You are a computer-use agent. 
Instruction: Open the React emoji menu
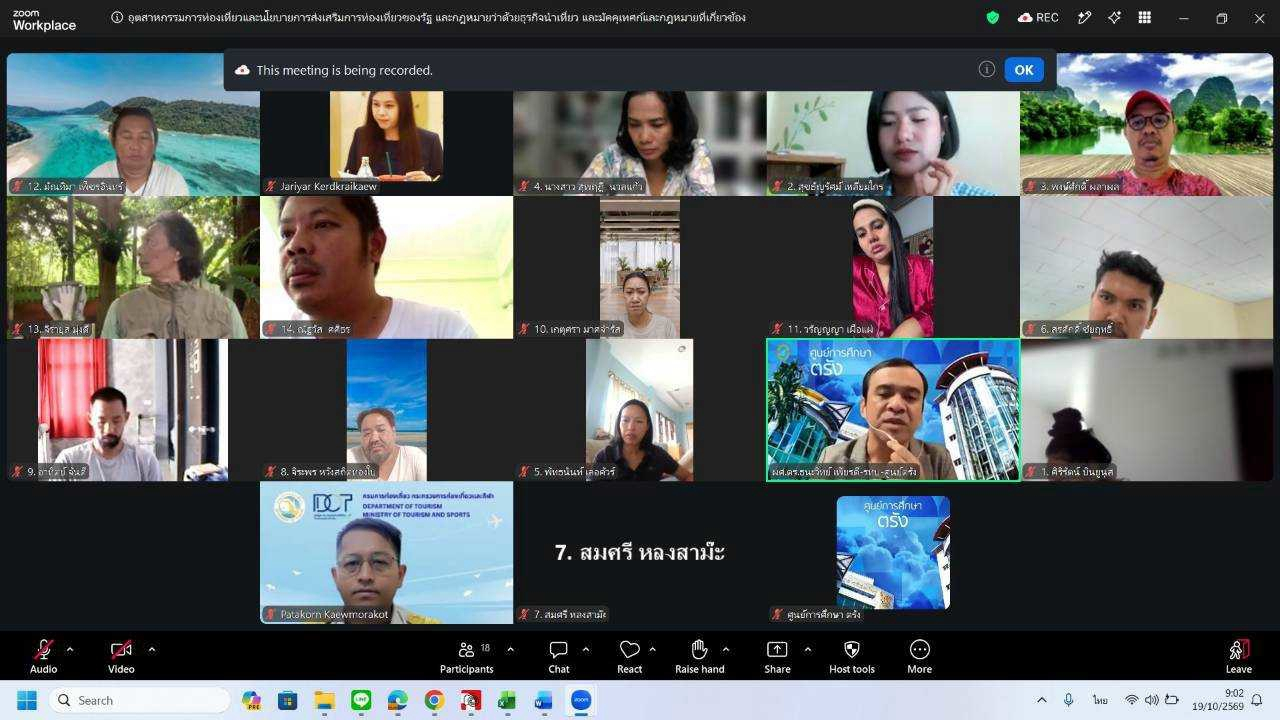click(x=629, y=656)
